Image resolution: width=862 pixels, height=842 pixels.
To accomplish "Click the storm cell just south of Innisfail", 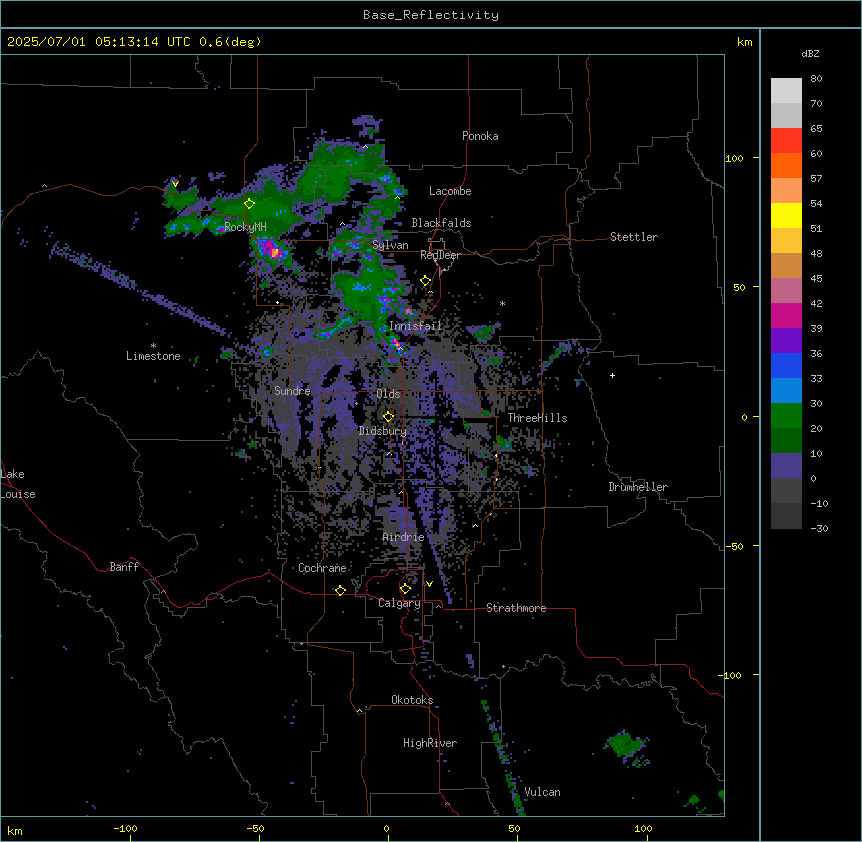I will (397, 343).
